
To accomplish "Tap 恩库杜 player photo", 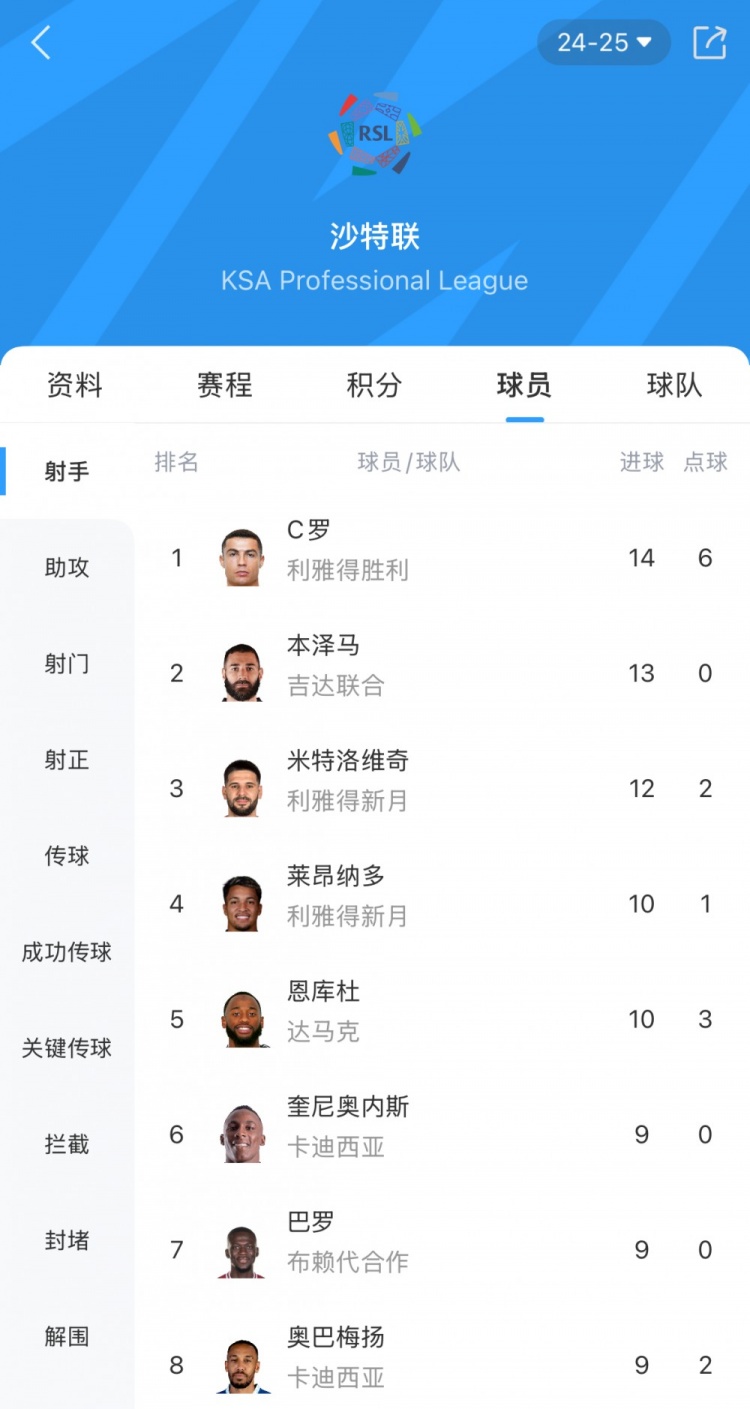I will (242, 1019).
